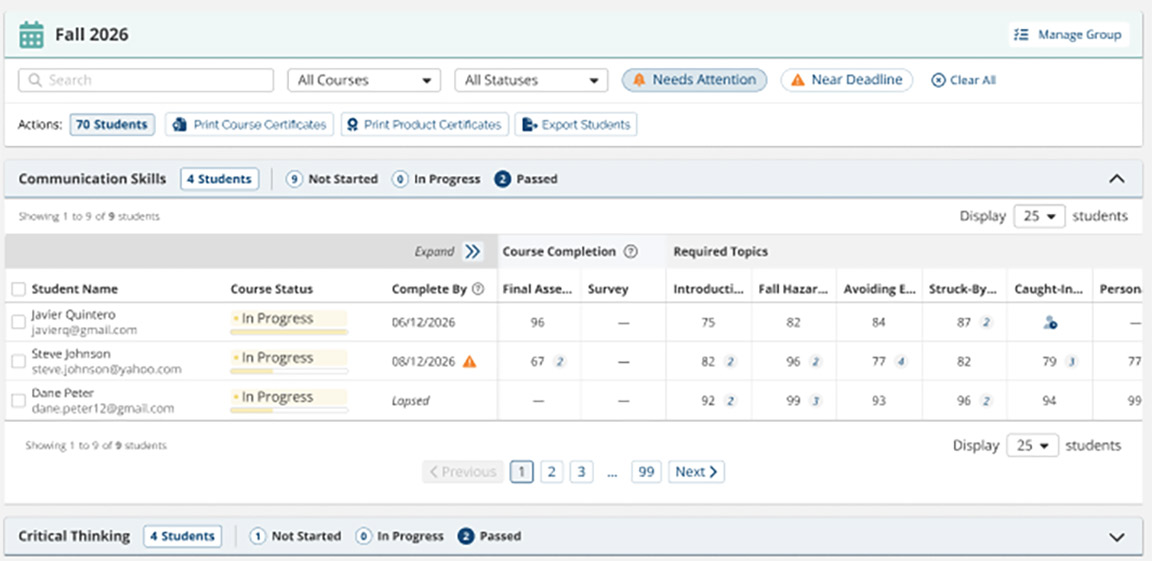Open the bottom Display 25 students dropdown

pos(1032,446)
